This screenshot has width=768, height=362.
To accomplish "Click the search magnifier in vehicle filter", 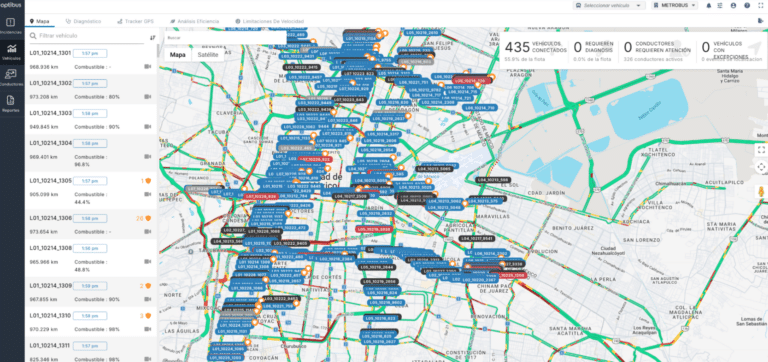I will [33, 36].
